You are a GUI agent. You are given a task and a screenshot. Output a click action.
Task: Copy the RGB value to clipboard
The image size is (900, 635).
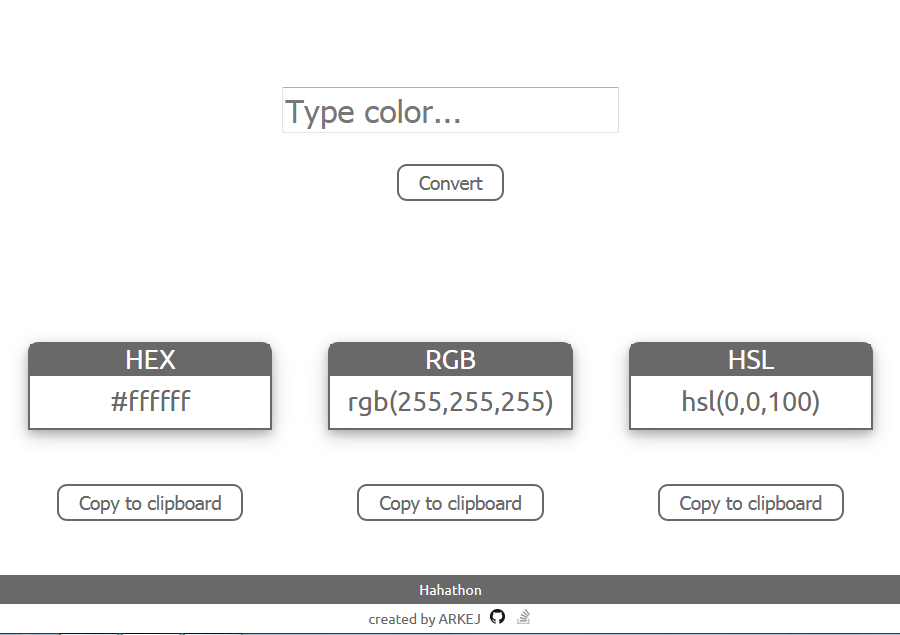click(450, 503)
